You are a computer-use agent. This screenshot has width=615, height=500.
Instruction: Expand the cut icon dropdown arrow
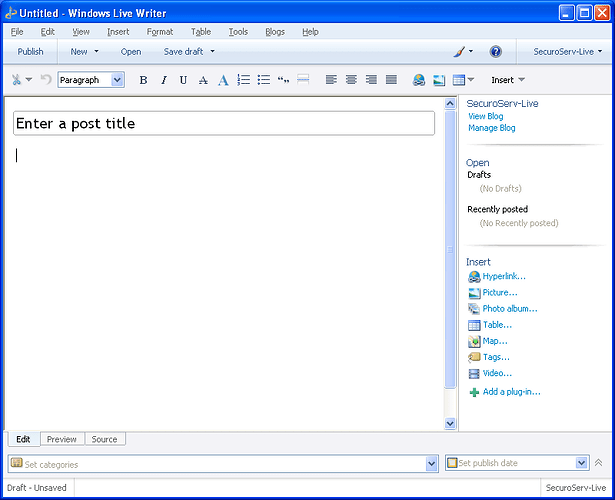pyautogui.click(x=29, y=80)
